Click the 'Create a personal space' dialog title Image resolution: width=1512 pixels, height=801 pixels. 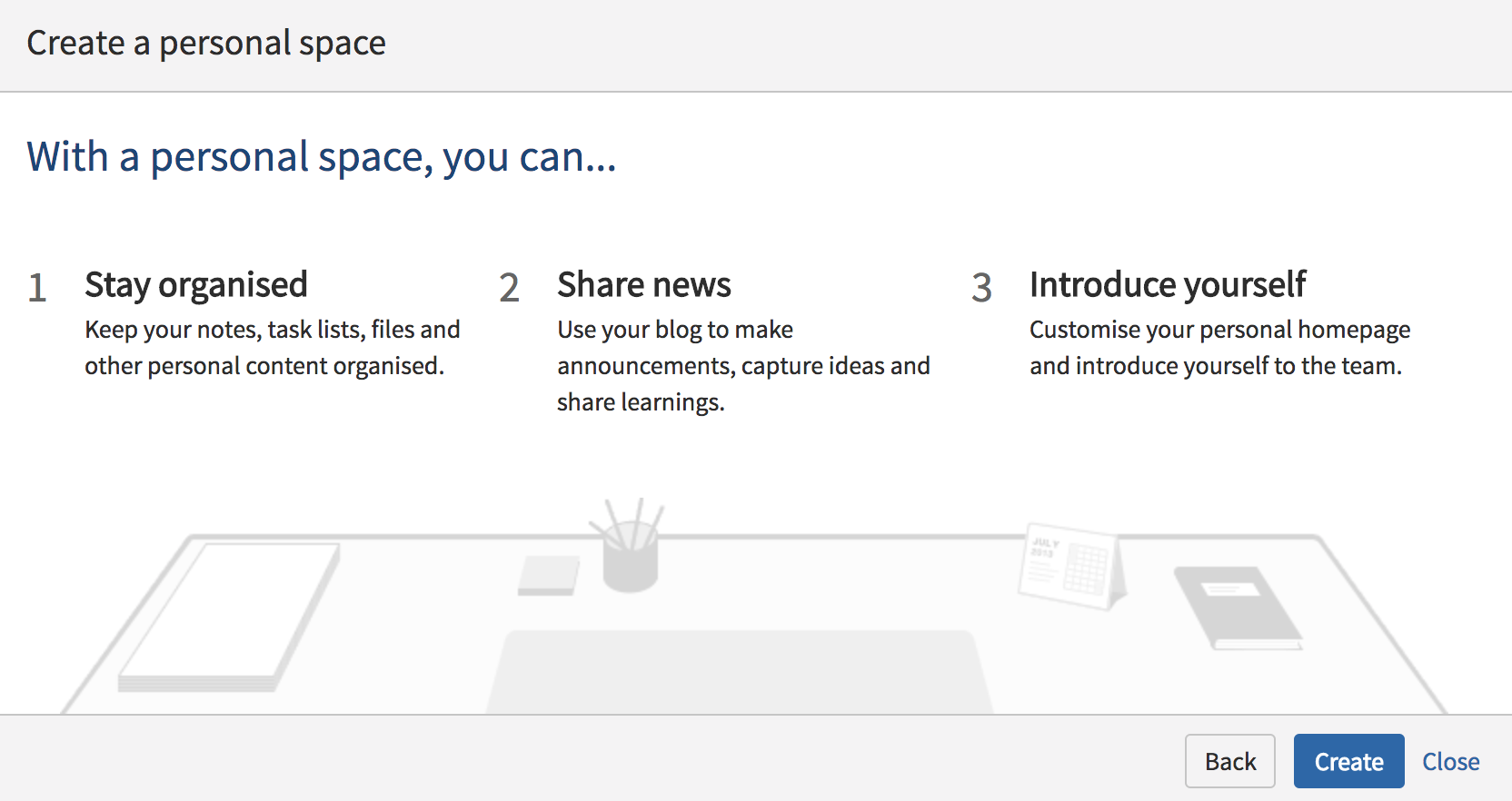click(206, 43)
